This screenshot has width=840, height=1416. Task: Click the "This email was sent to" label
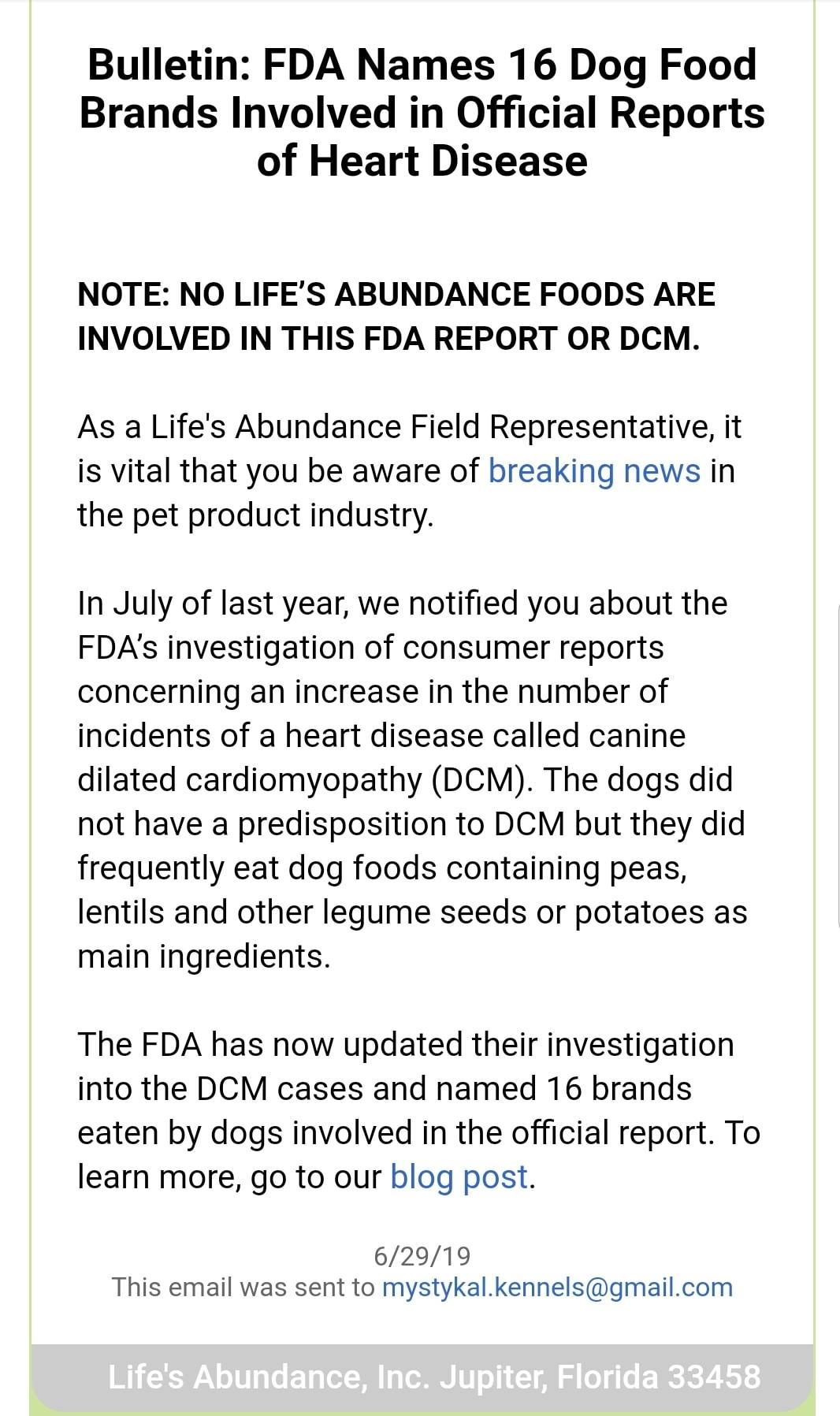tap(243, 1287)
